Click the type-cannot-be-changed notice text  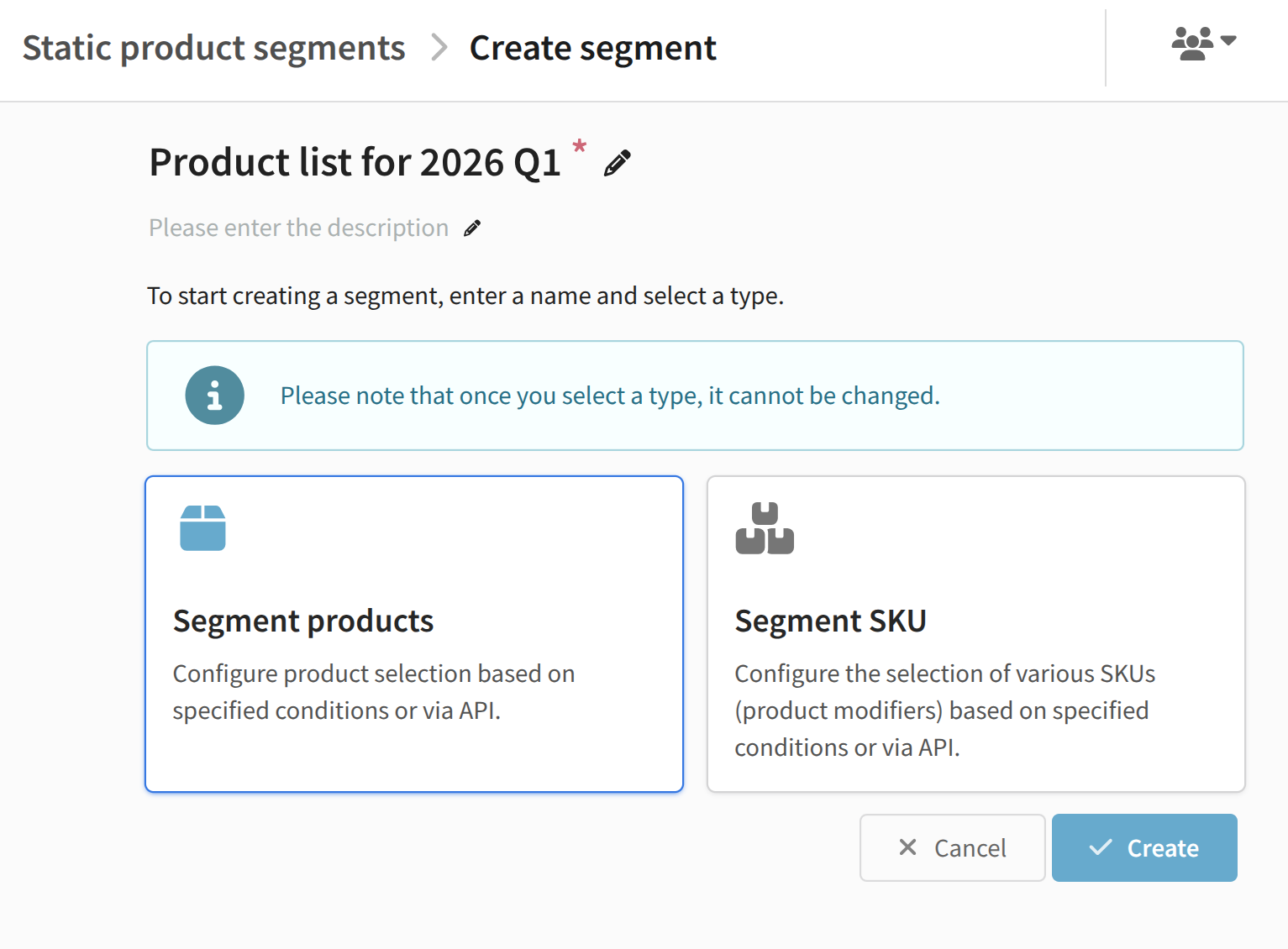[x=610, y=396]
